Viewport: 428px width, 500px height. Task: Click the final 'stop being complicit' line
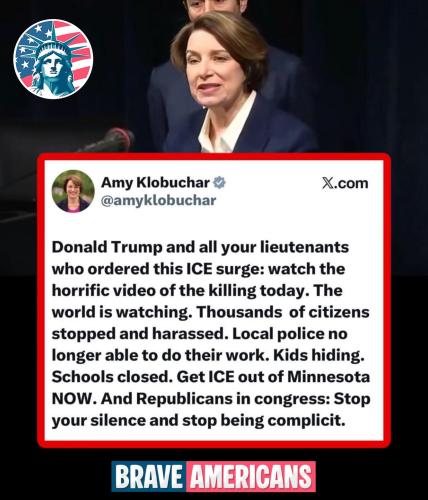[198, 421]
